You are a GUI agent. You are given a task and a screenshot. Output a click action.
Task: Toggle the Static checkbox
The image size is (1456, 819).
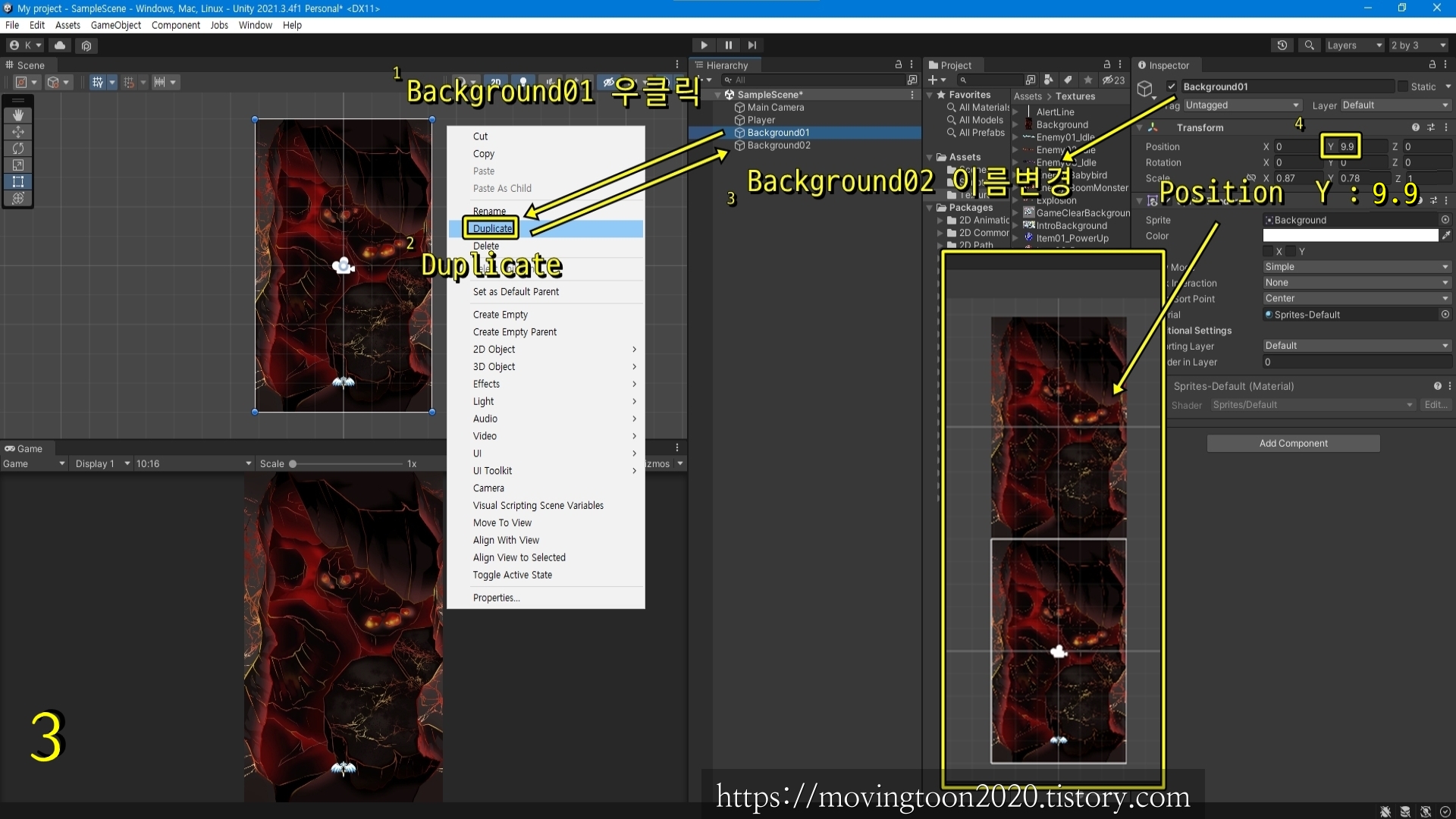[x=1403, y=86]
